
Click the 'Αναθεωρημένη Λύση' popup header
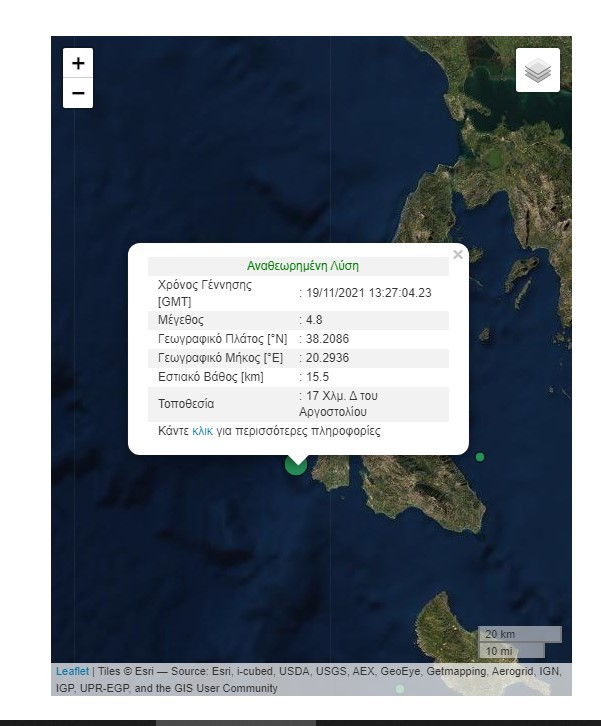(302, 266)
